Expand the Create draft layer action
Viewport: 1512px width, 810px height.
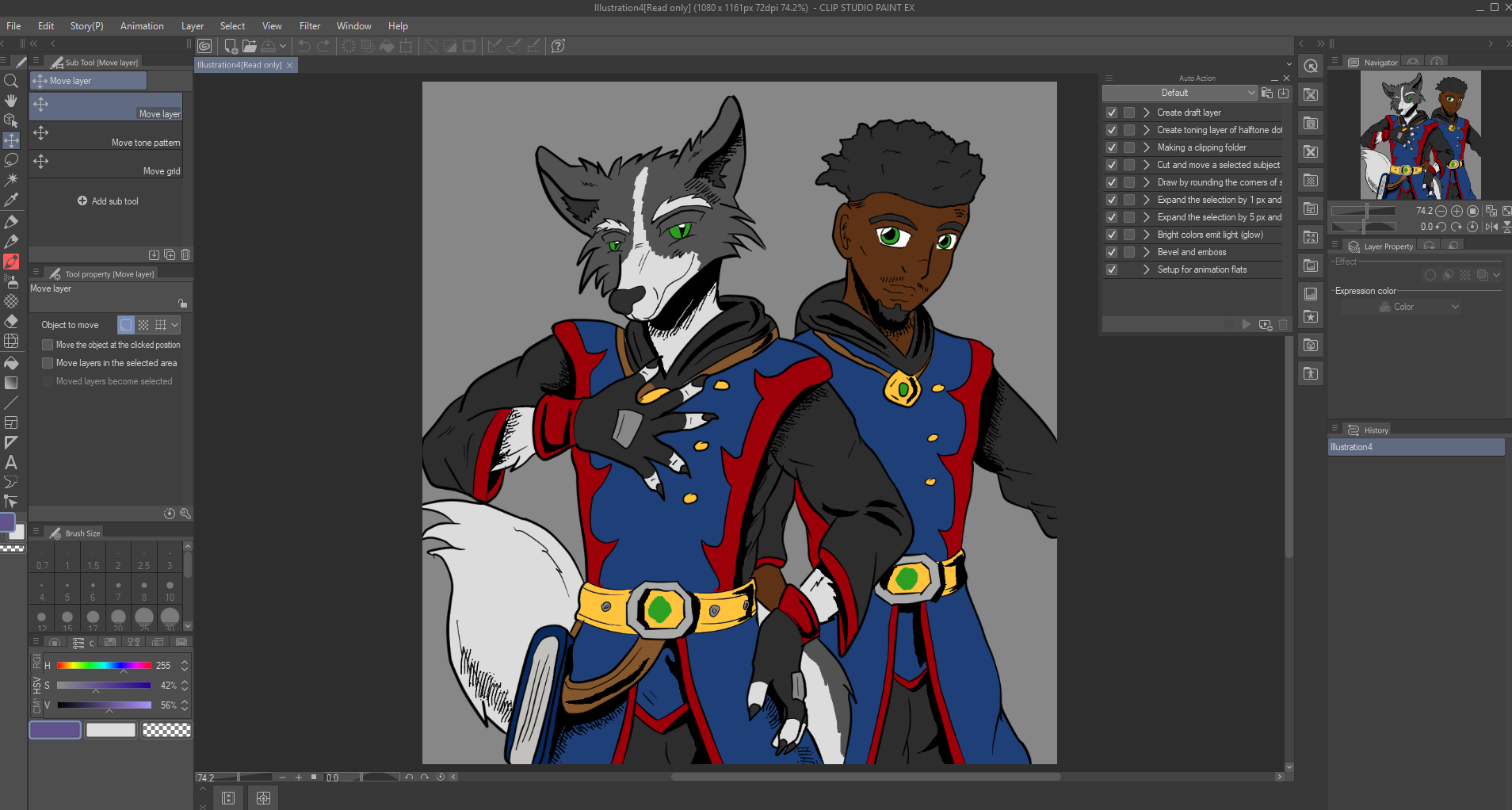(1146, 113)
